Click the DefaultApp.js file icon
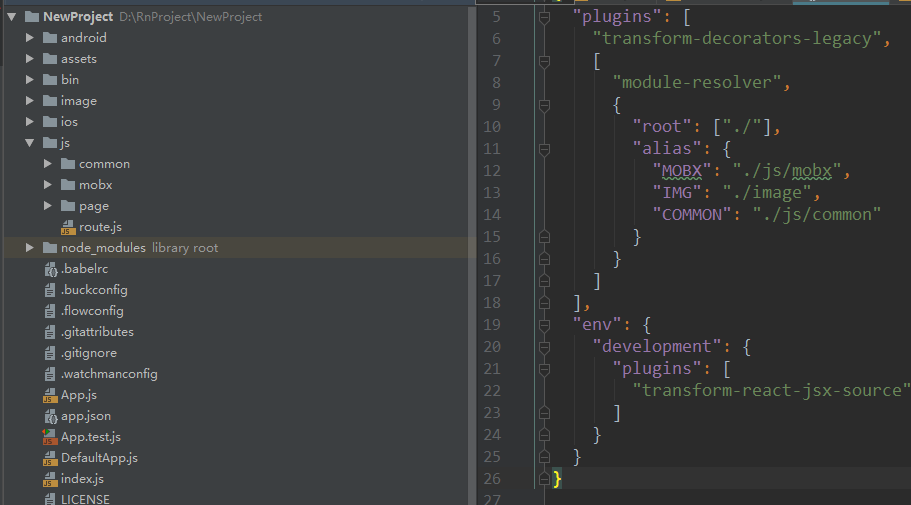 (50, 458)
